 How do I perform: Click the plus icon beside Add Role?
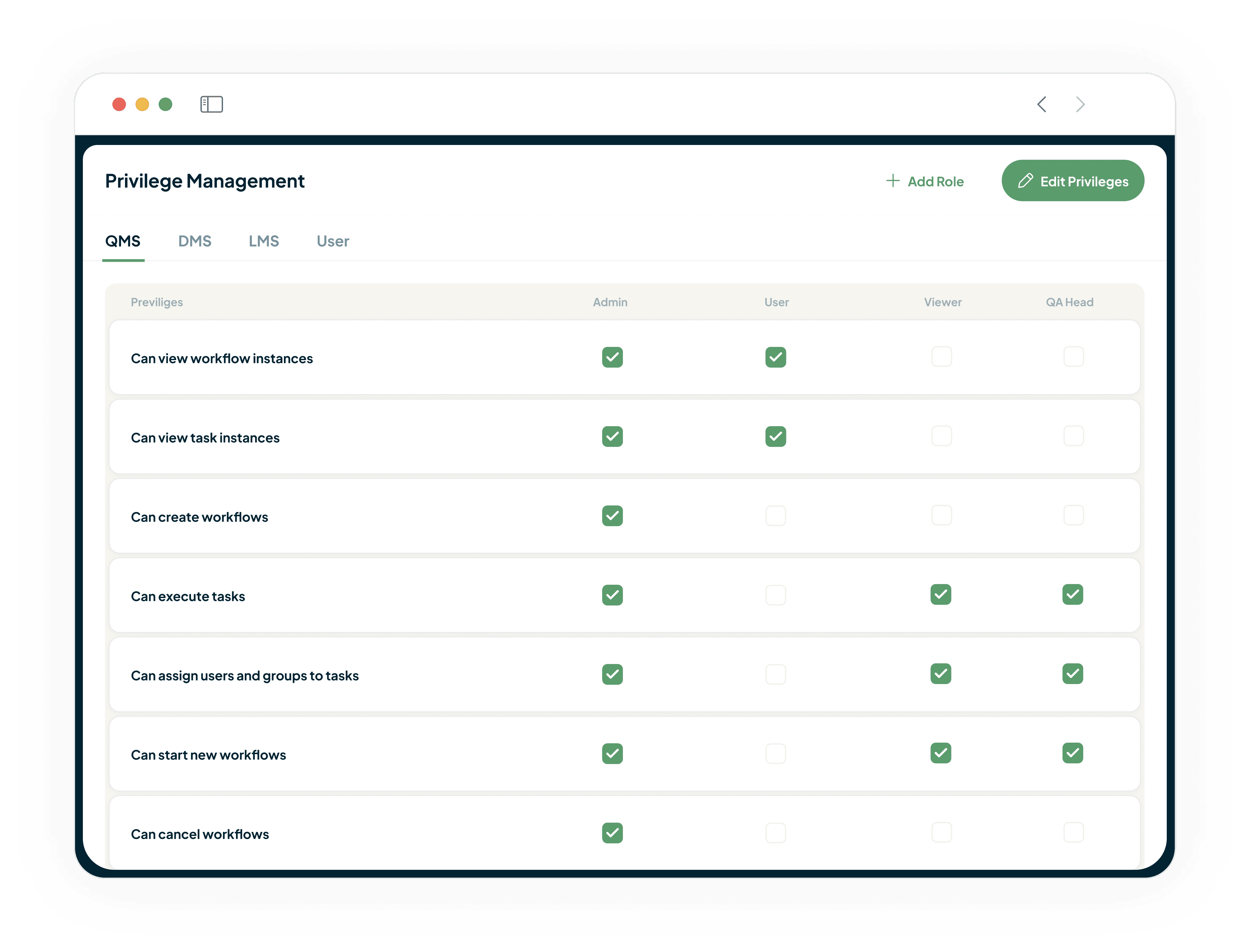point(893,181)
